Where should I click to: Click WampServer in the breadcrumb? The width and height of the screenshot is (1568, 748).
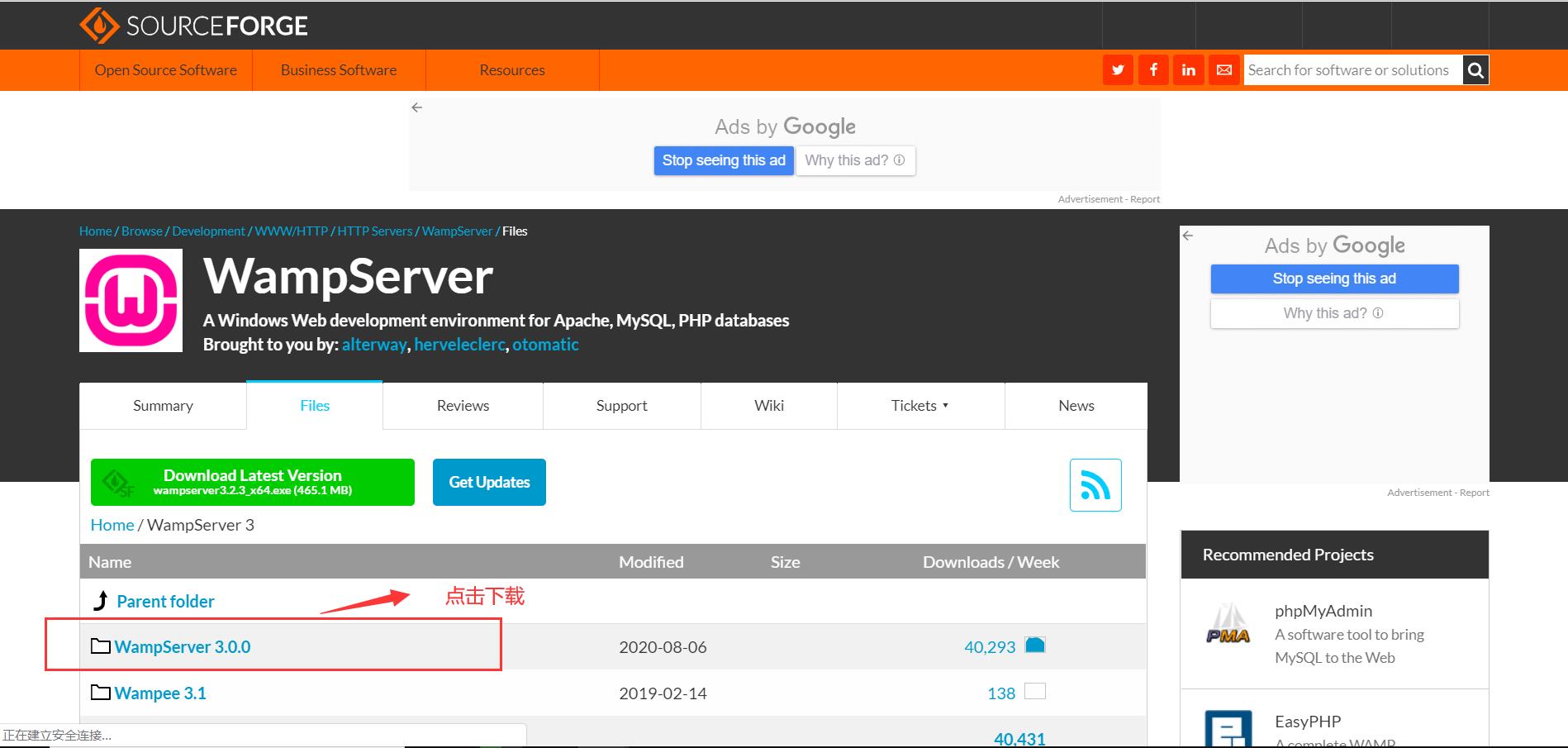457,231
